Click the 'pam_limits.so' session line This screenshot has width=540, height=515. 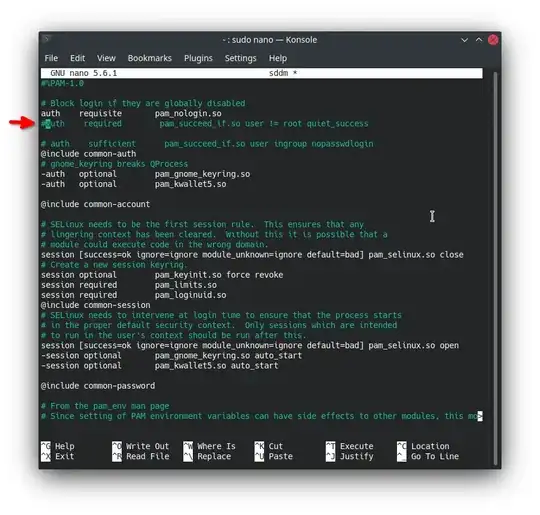coord(129,285)
